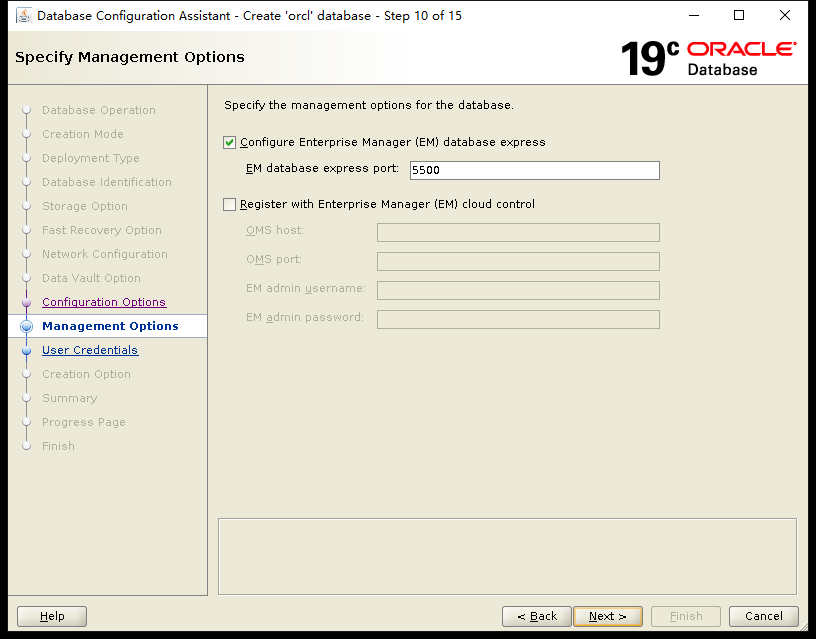Viewport: 816px width, 639px height.
Task: Click the 'Fast Recovery Option' step text
Action: 102,230
